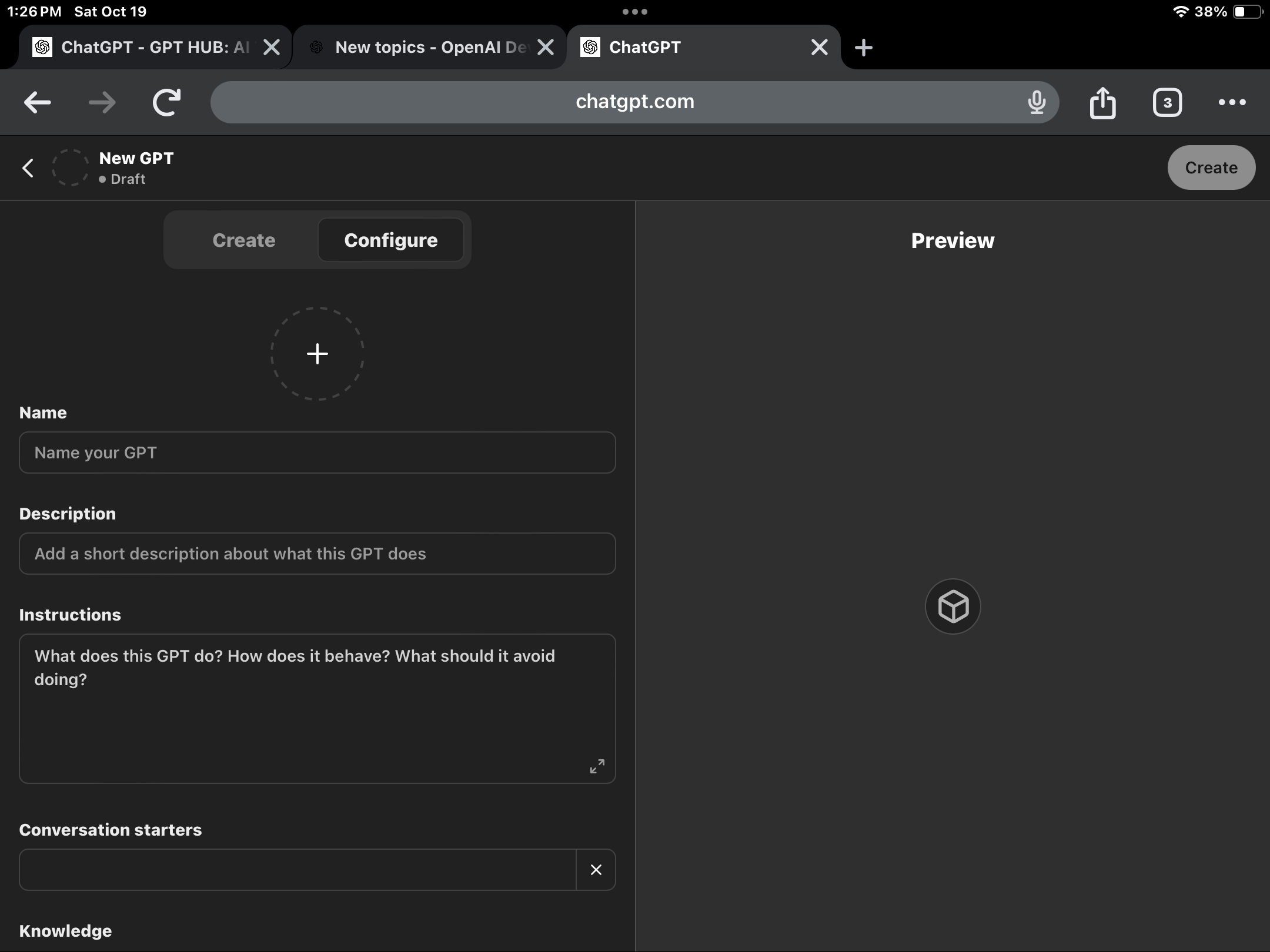1270x952 pixels.
Task: Open a new browser tab
Action: [x=863, y=48]
